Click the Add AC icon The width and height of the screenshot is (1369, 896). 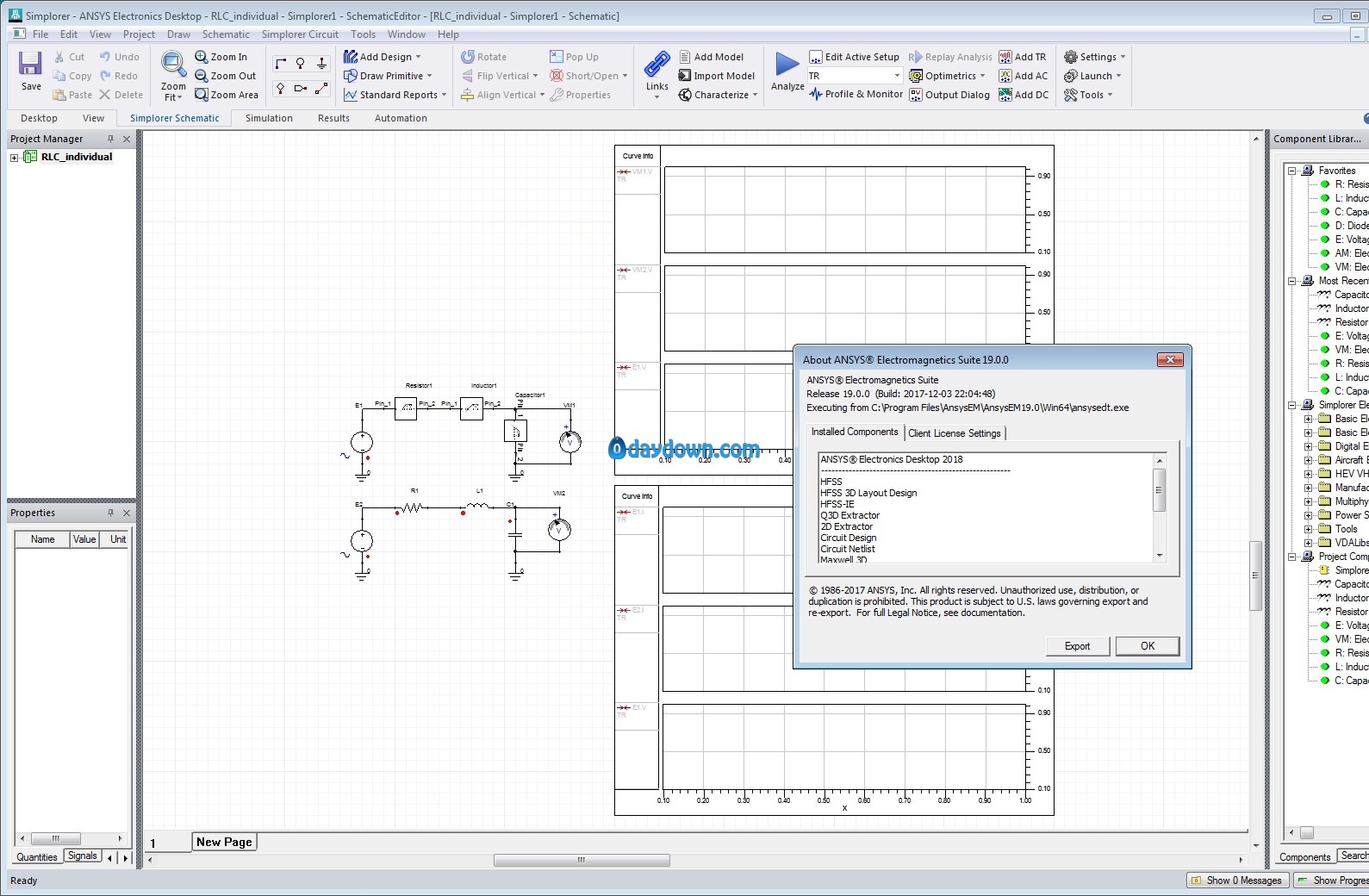pos(1005,76)
